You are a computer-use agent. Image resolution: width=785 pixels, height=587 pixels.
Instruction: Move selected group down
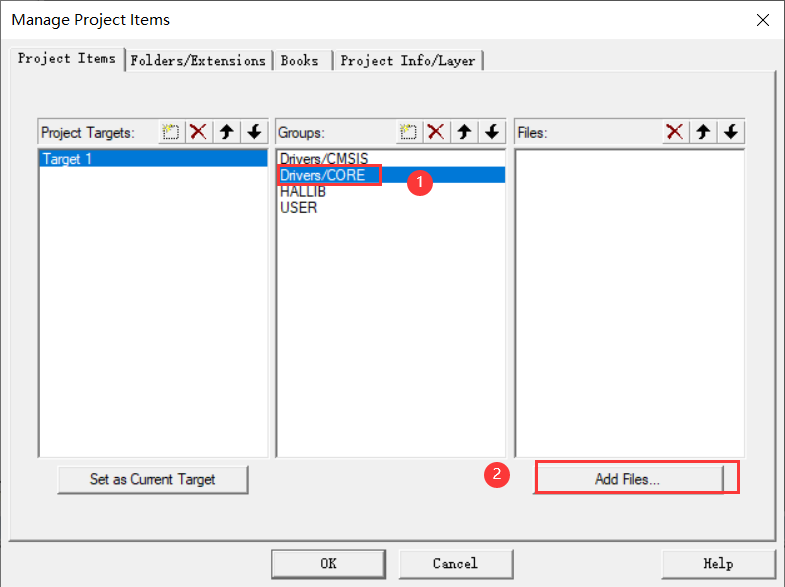(x=492, y=132)
